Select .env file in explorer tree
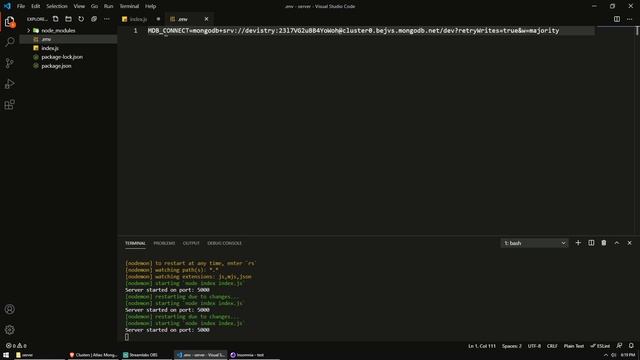The height and width of the screenshot is (360, 640). [69, 39]
